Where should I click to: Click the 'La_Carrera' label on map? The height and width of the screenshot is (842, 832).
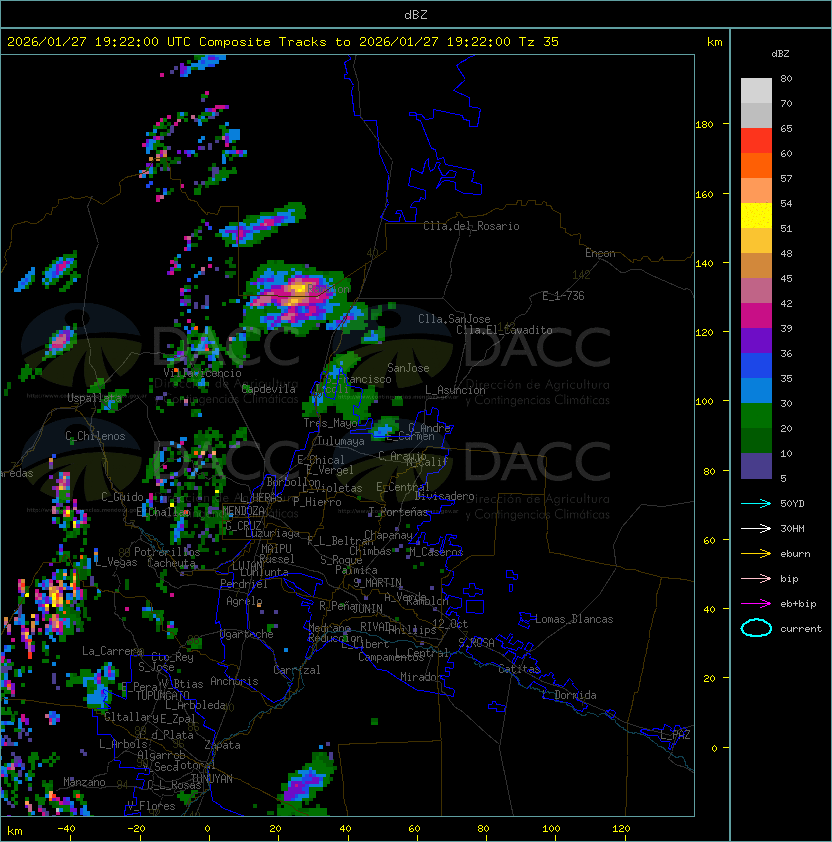coord(113,651)
